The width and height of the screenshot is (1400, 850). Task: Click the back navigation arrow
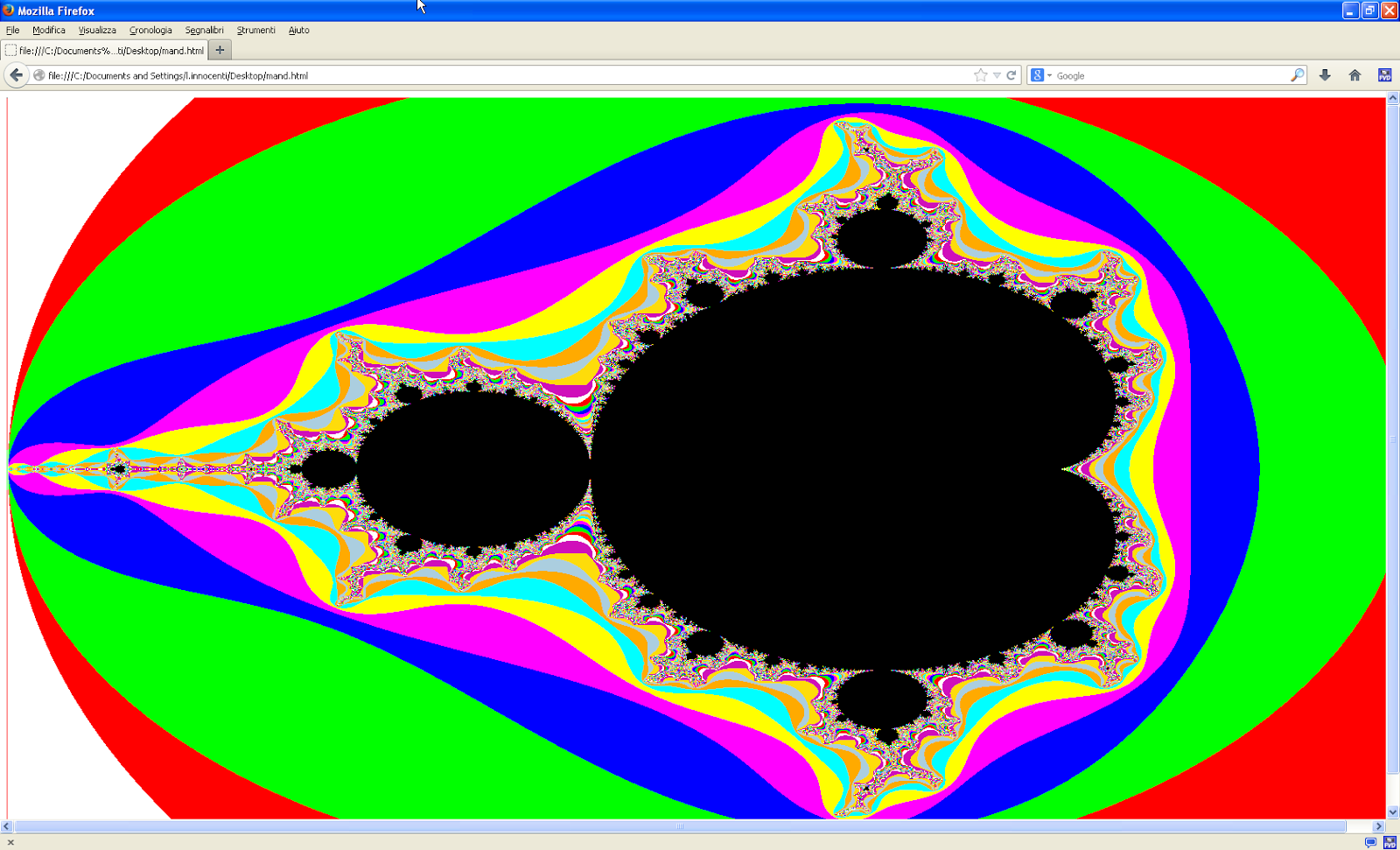[16, 74]
